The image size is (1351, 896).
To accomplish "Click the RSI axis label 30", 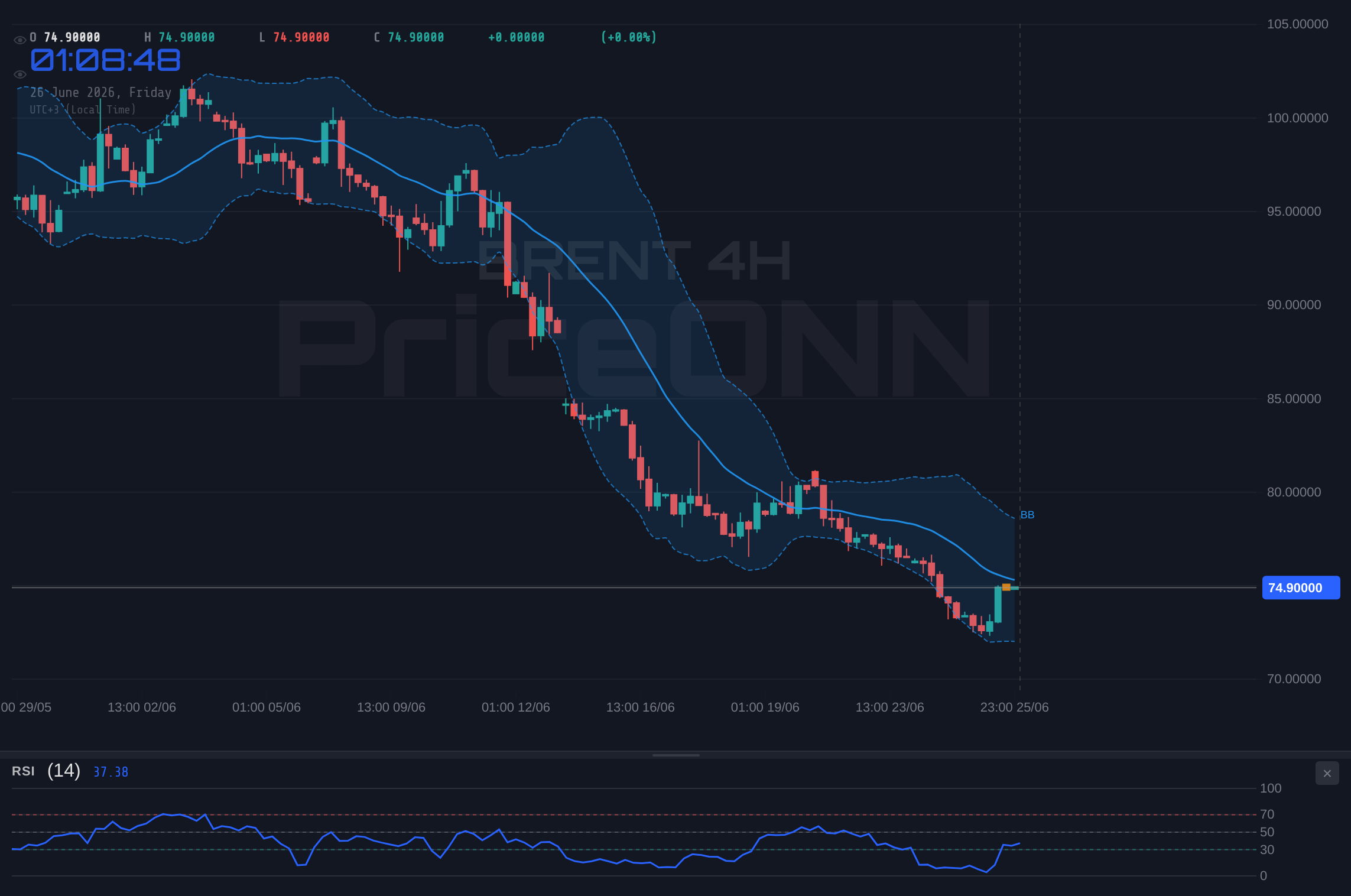I will (x=1267, y=850).
